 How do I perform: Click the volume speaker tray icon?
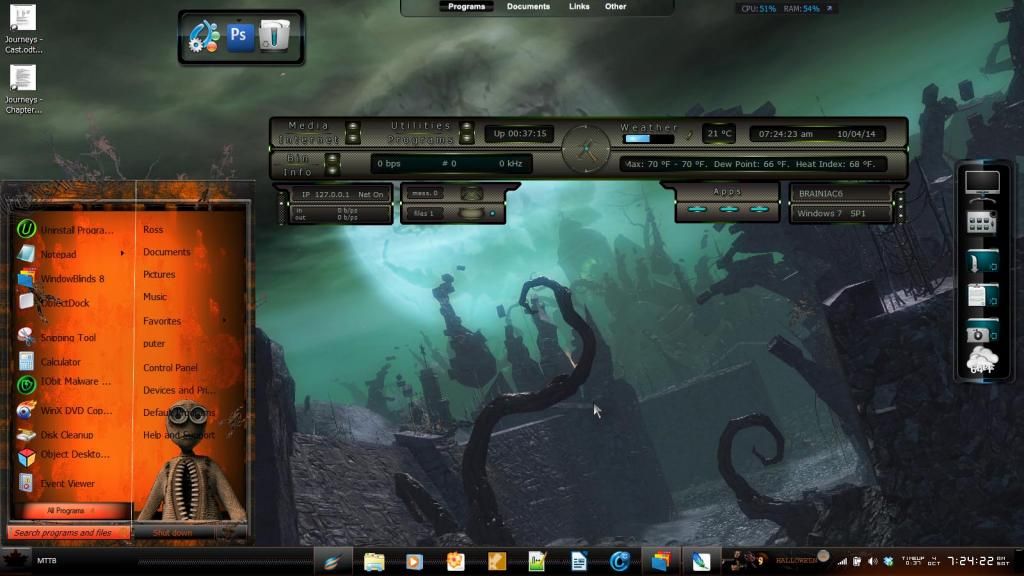tap(872, 561)
